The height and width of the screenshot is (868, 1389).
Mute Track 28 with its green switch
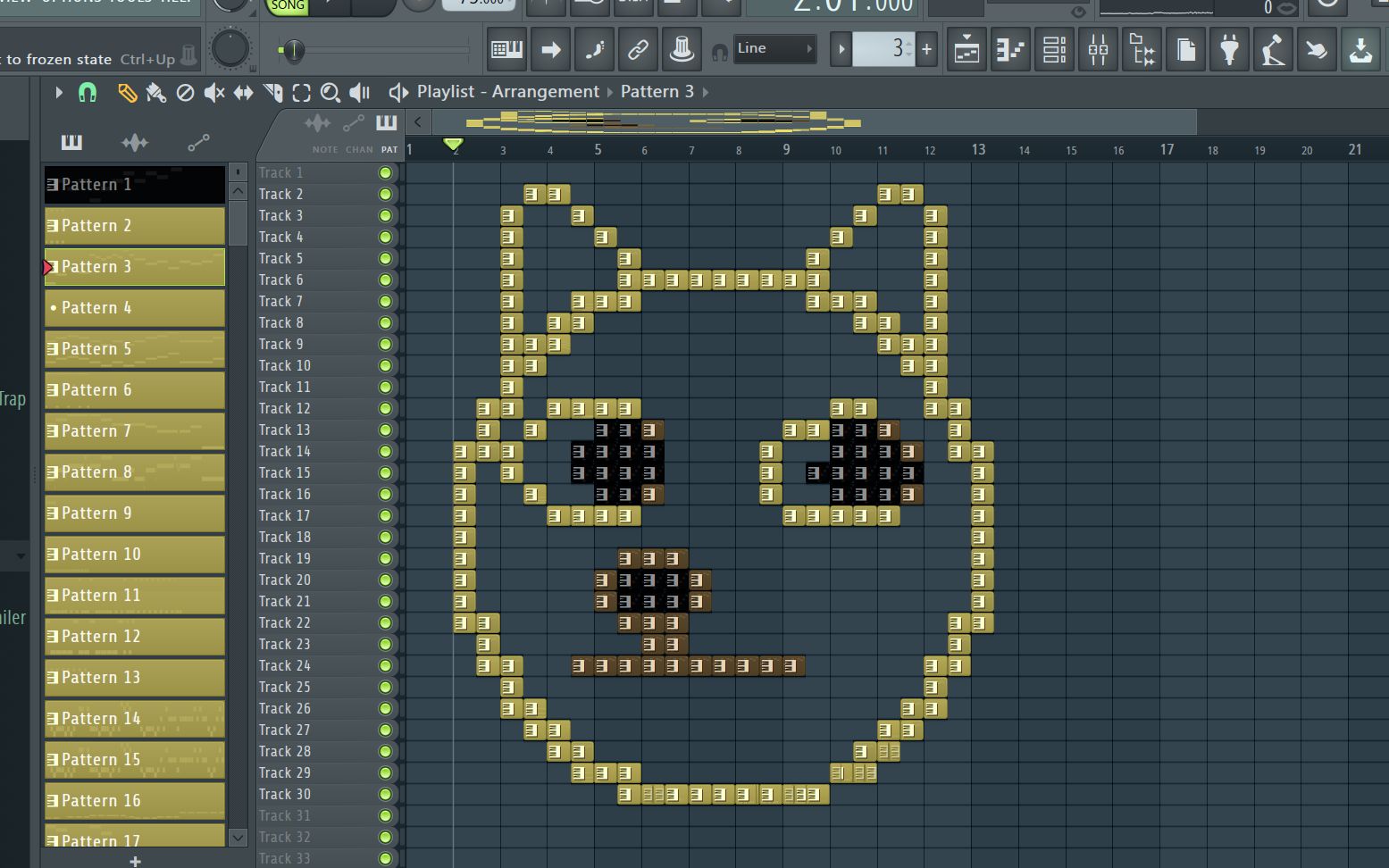pos(385,751)
